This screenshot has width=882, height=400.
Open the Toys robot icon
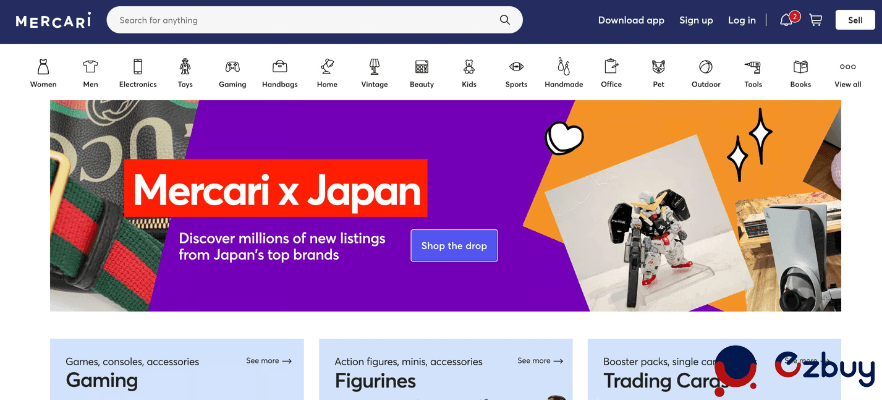point(185,67)
